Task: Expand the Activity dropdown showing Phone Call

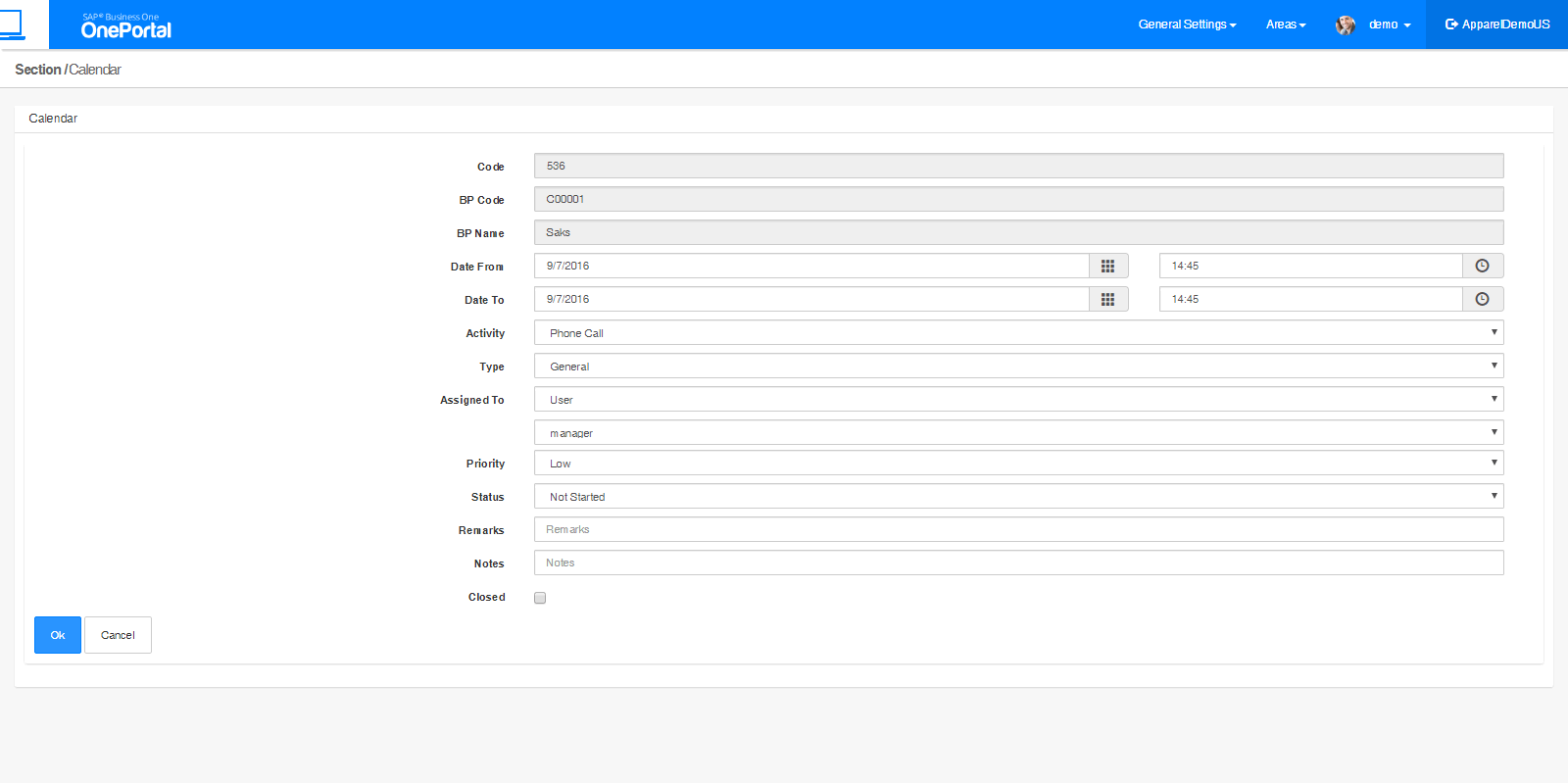Action: (1018, 333)
